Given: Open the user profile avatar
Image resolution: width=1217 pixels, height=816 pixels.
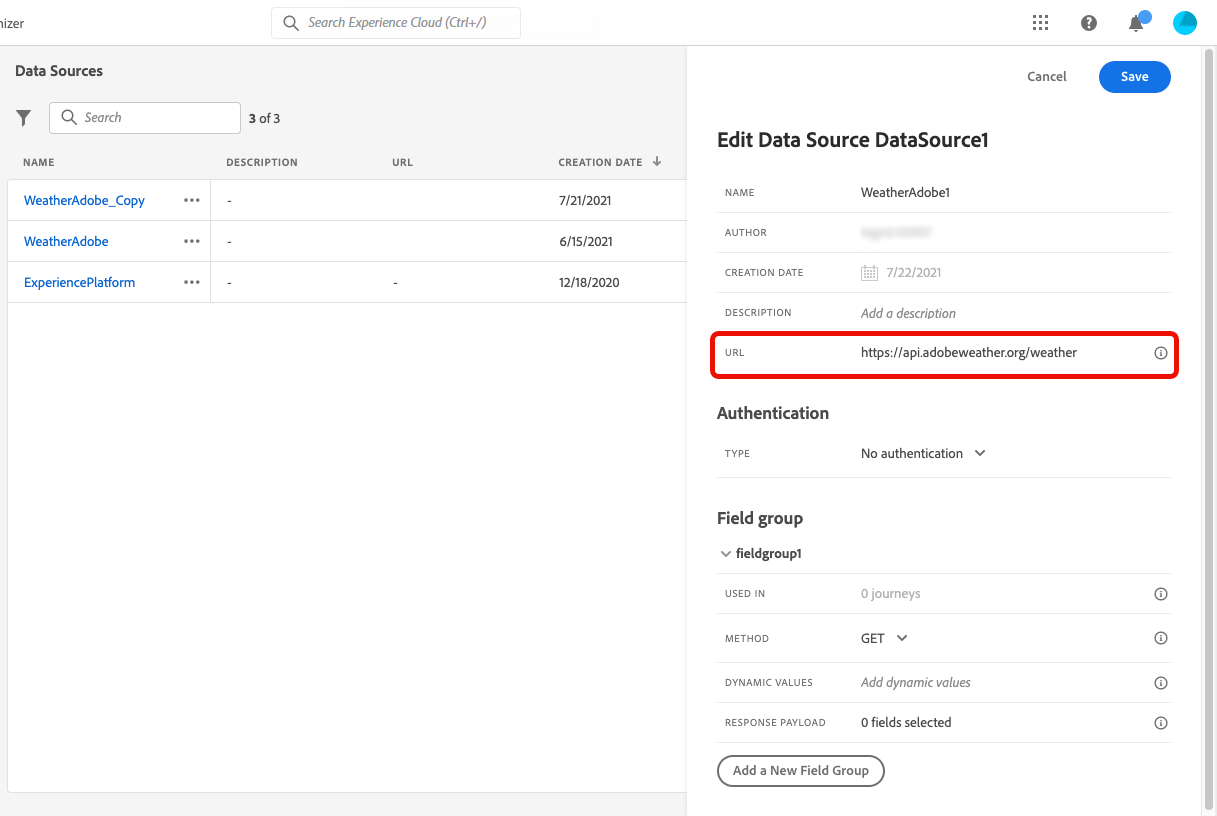Looking at the screenshot, I should click(x=1184, y=23).
